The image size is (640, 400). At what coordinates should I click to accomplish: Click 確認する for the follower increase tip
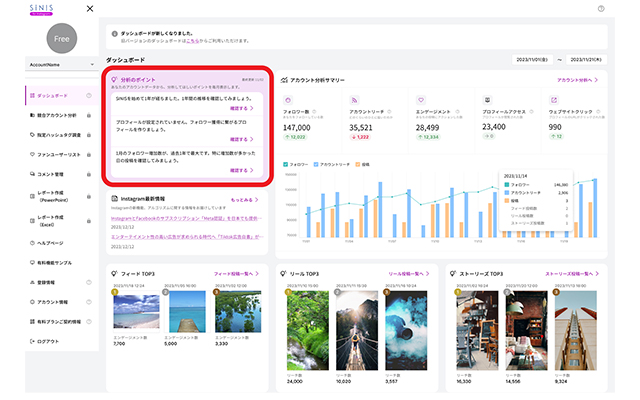pos(241,170)
